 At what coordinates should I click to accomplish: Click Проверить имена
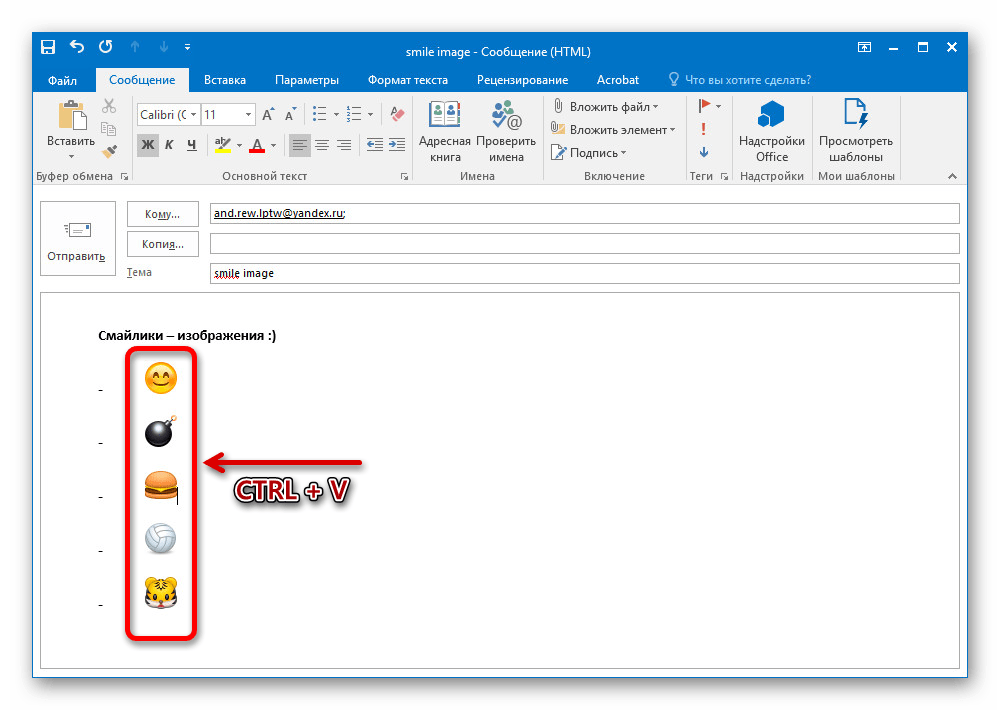pyautogui.click(x=506, y=131)
